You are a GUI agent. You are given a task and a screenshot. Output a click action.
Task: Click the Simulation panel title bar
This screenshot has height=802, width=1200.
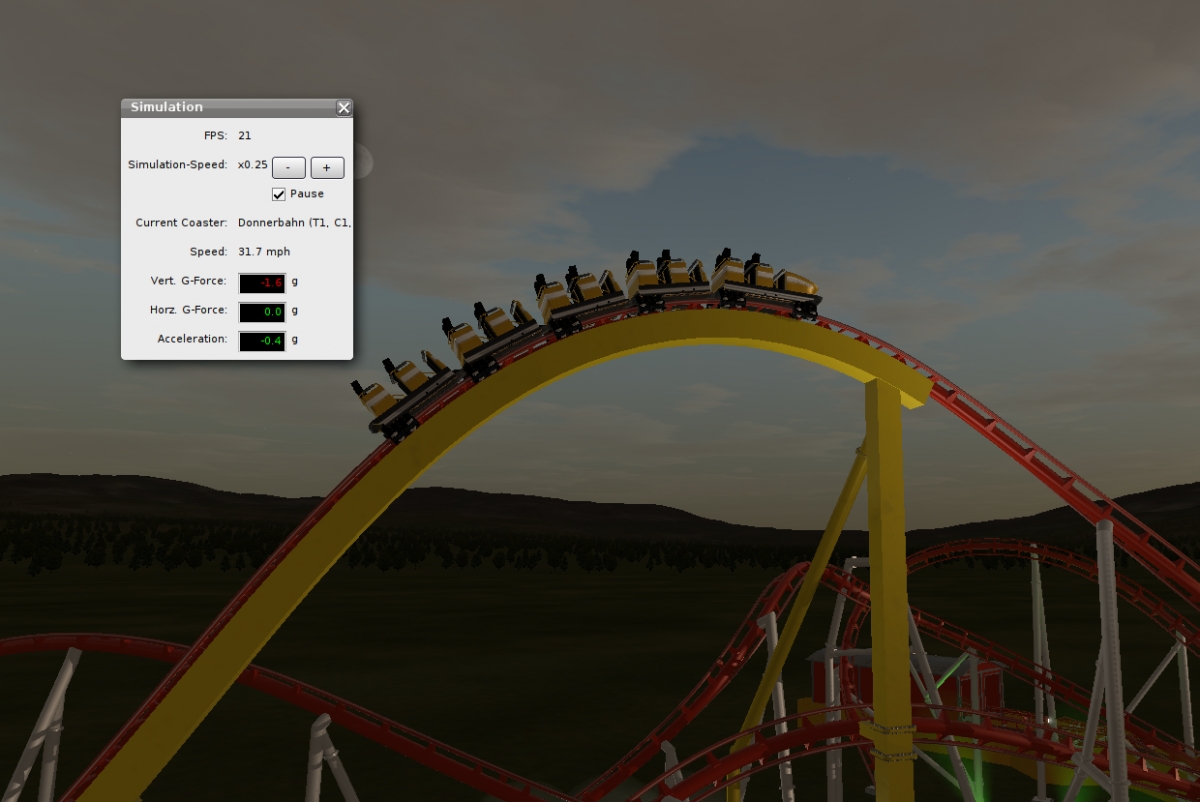click(237, 108)
